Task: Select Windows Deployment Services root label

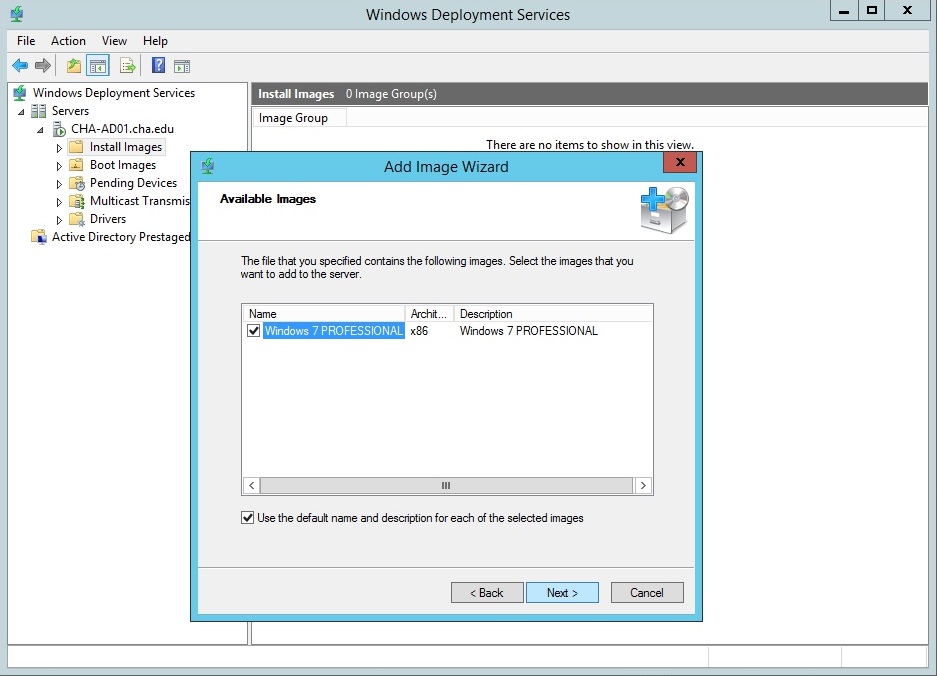Action: coord(114,93)
